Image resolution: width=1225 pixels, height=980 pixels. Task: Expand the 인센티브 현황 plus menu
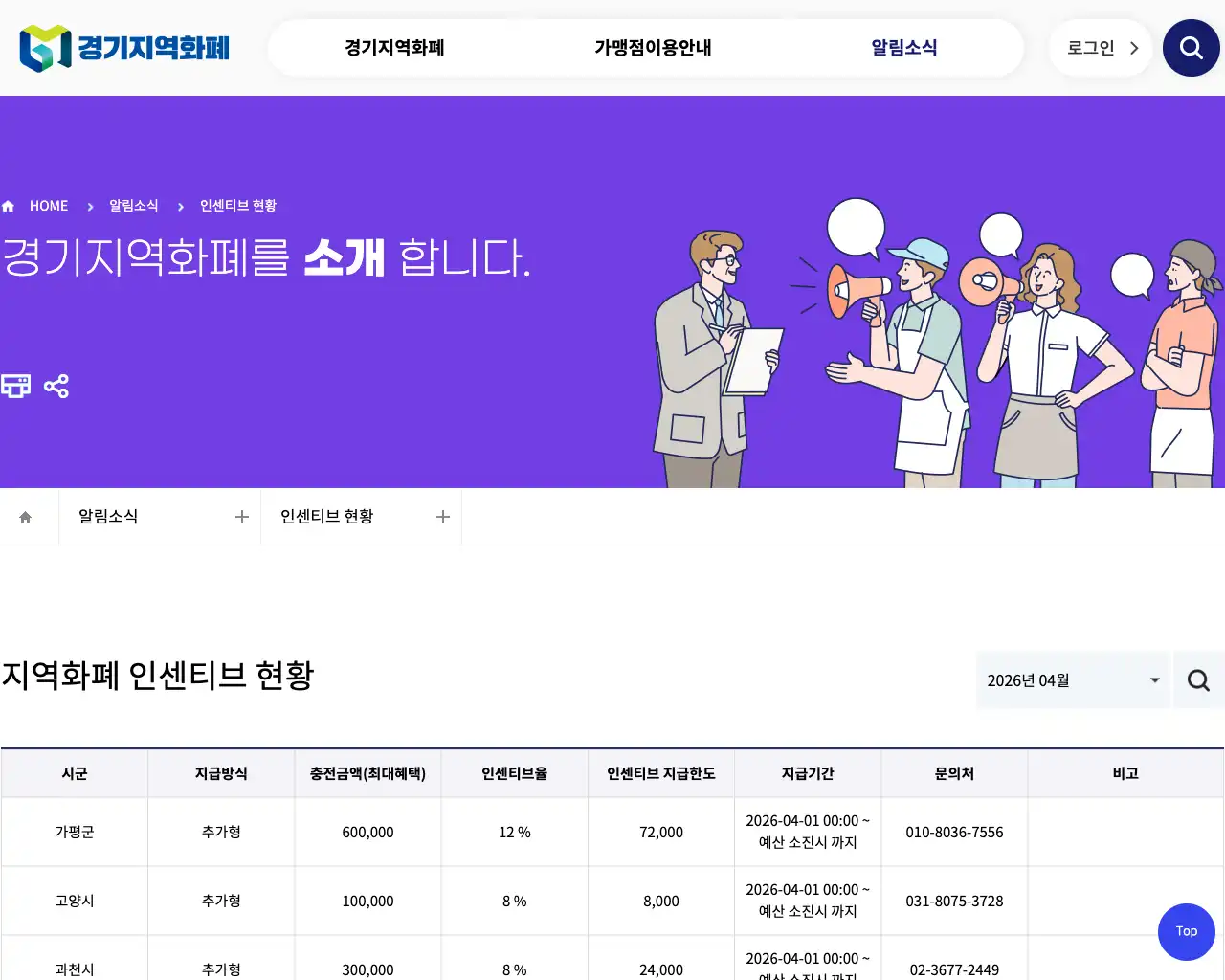pos(442,517)
